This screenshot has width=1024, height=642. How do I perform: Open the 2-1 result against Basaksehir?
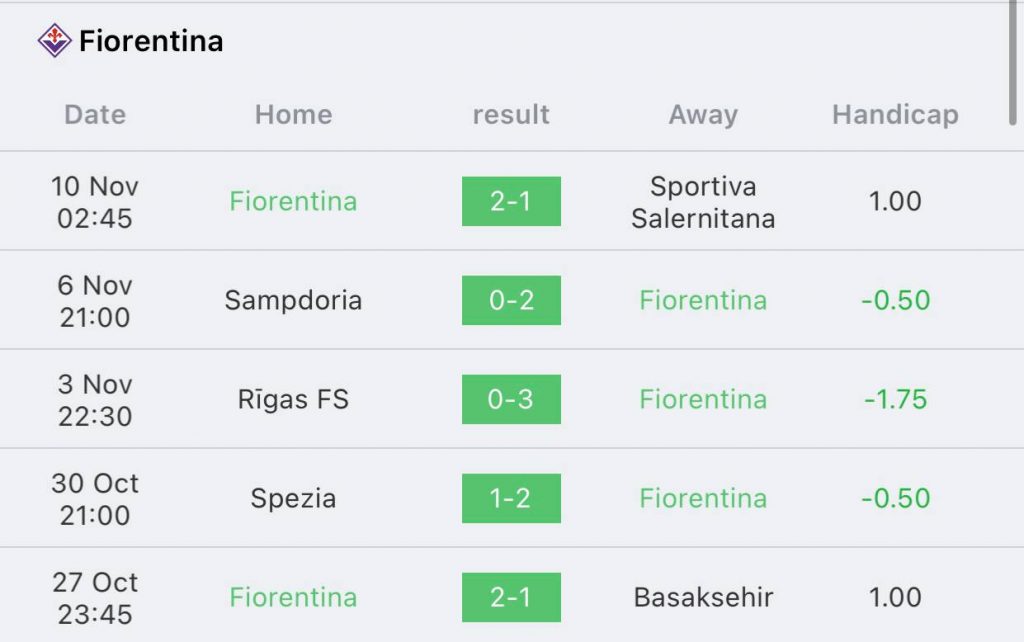click(x=511, y=598)
